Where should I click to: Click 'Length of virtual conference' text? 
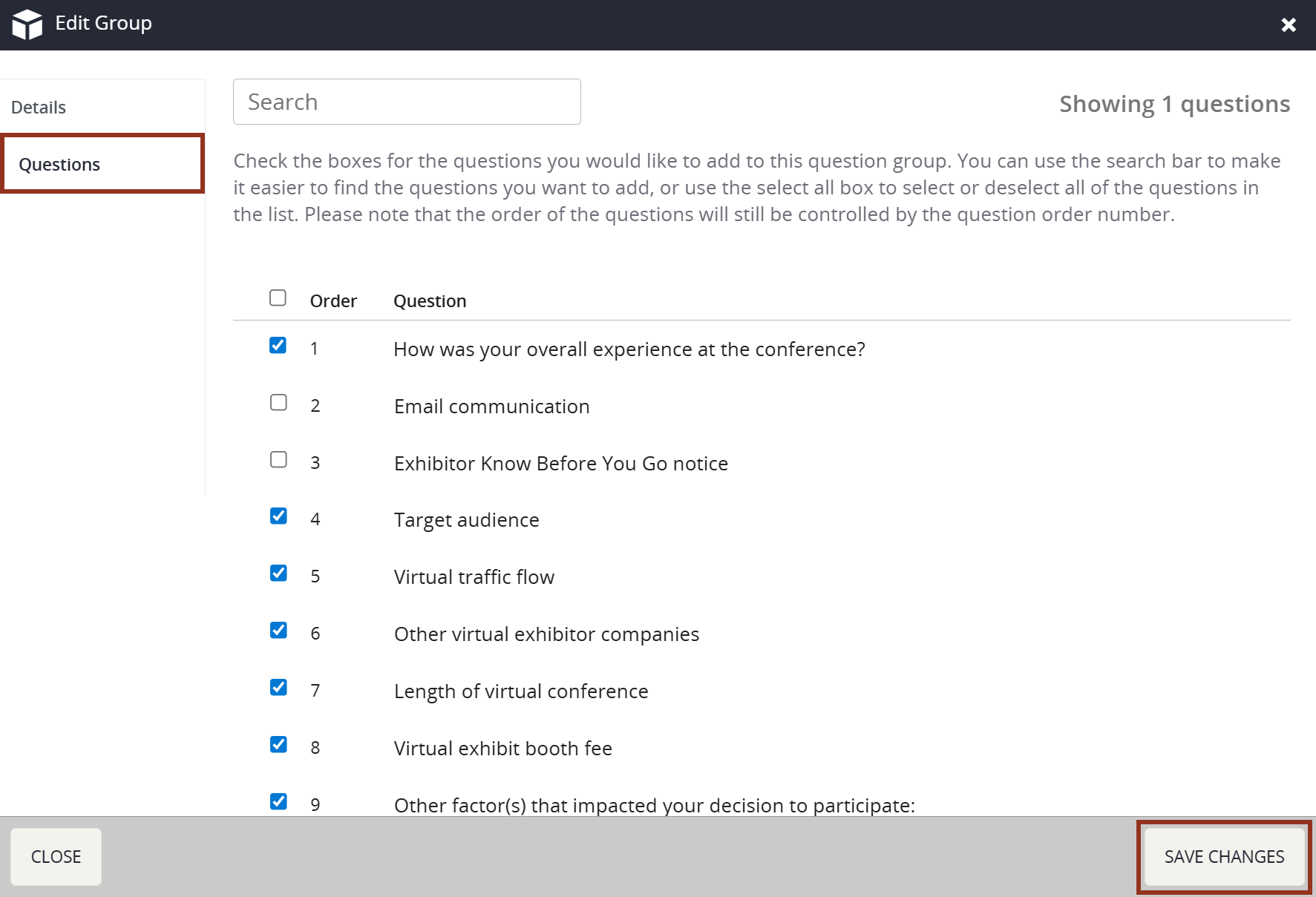(521, 691)
